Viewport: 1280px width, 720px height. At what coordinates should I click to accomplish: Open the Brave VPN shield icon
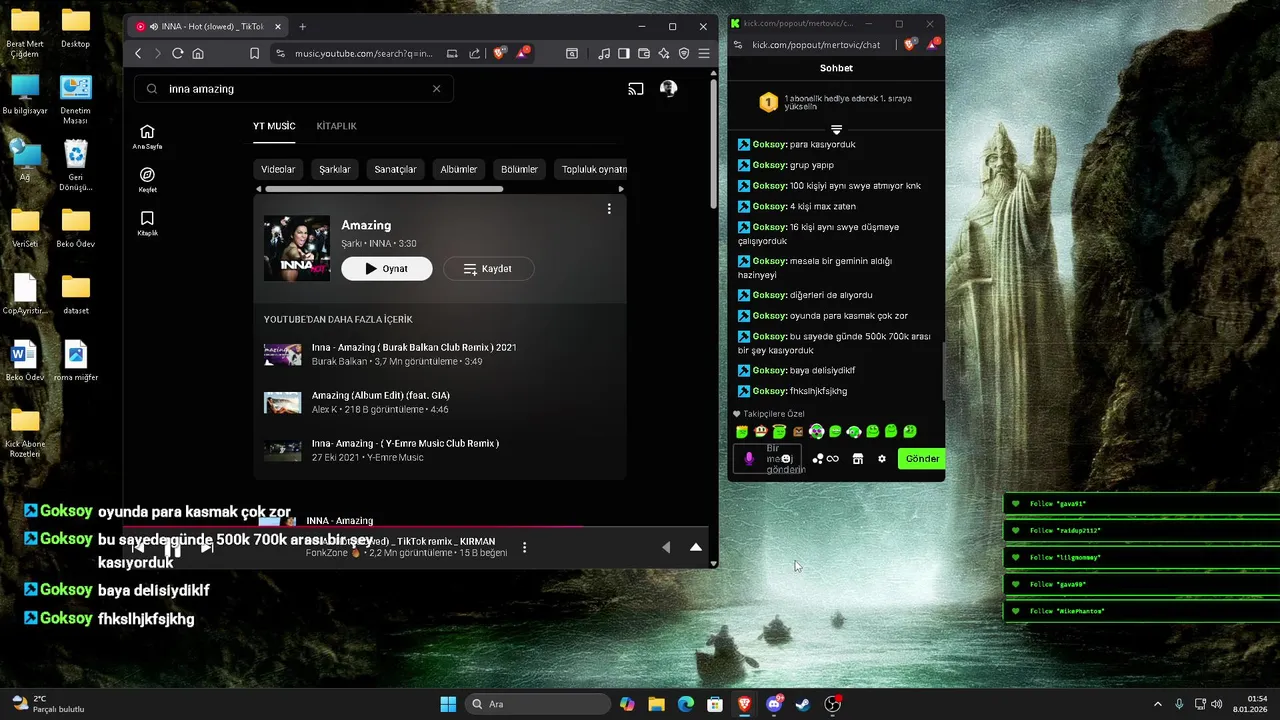tap(684, 53)
